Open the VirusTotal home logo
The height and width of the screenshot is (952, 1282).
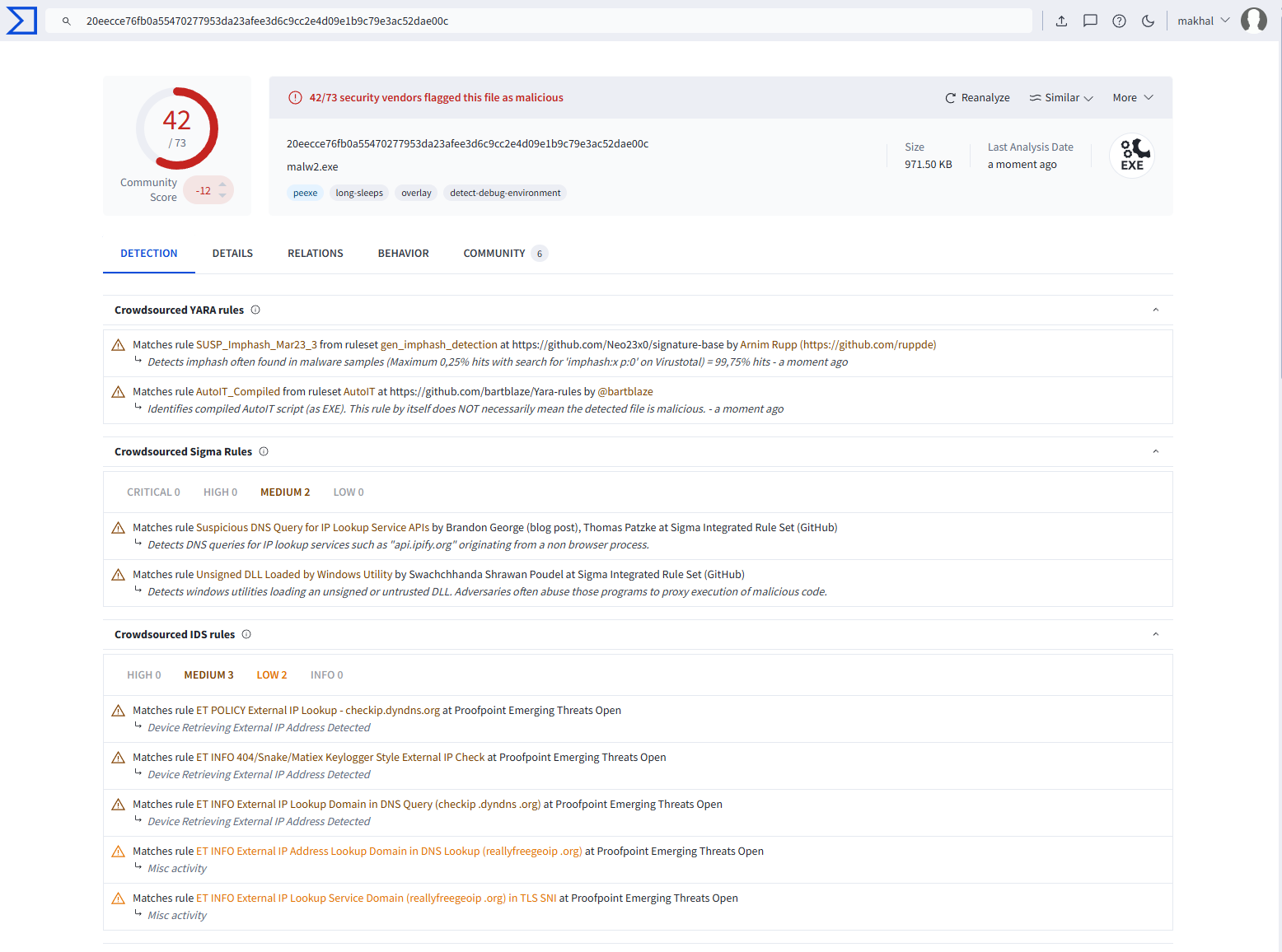(21, 21)
